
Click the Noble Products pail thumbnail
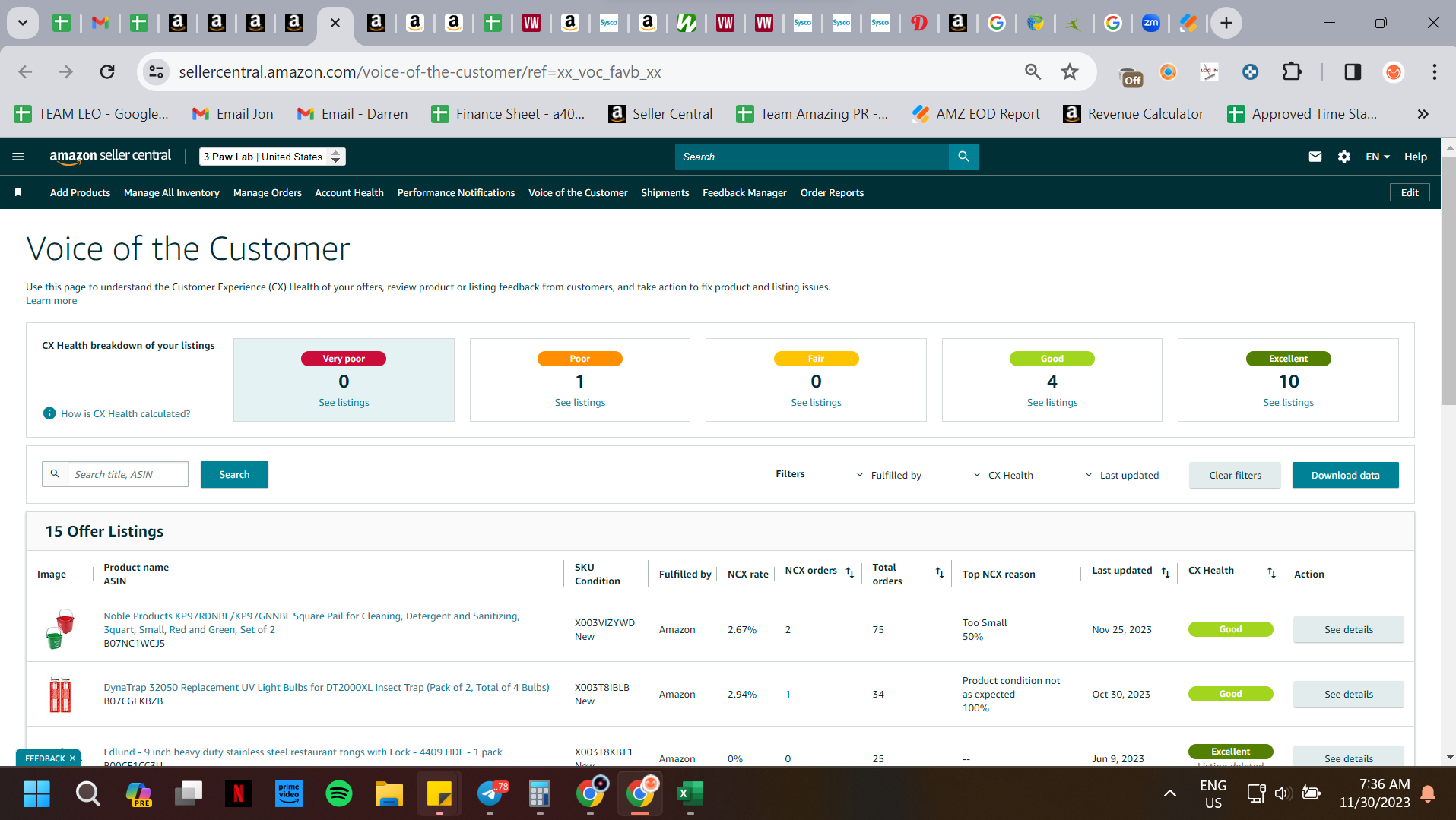60,629
